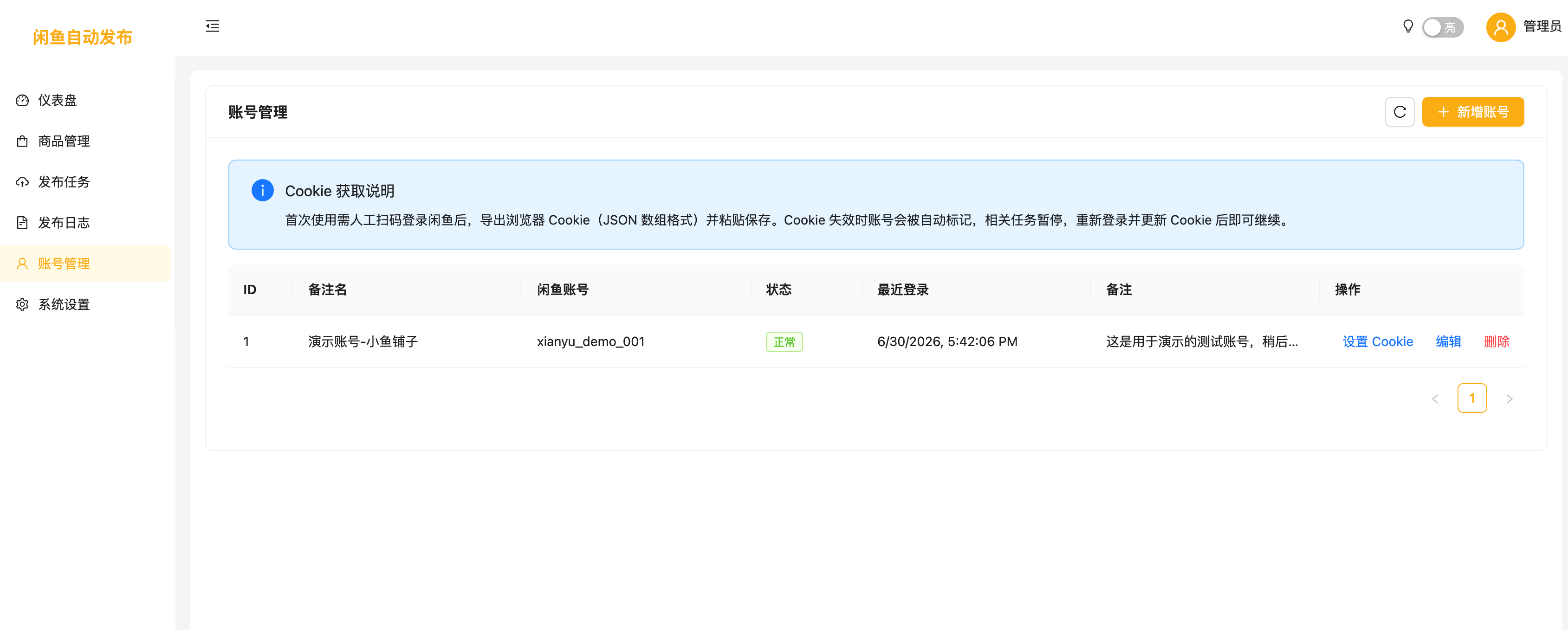The width and height of the screenshot is (1568, 630).
Task: Click the blue info icon in Cookie notice
Action: [x=262, y=190]
